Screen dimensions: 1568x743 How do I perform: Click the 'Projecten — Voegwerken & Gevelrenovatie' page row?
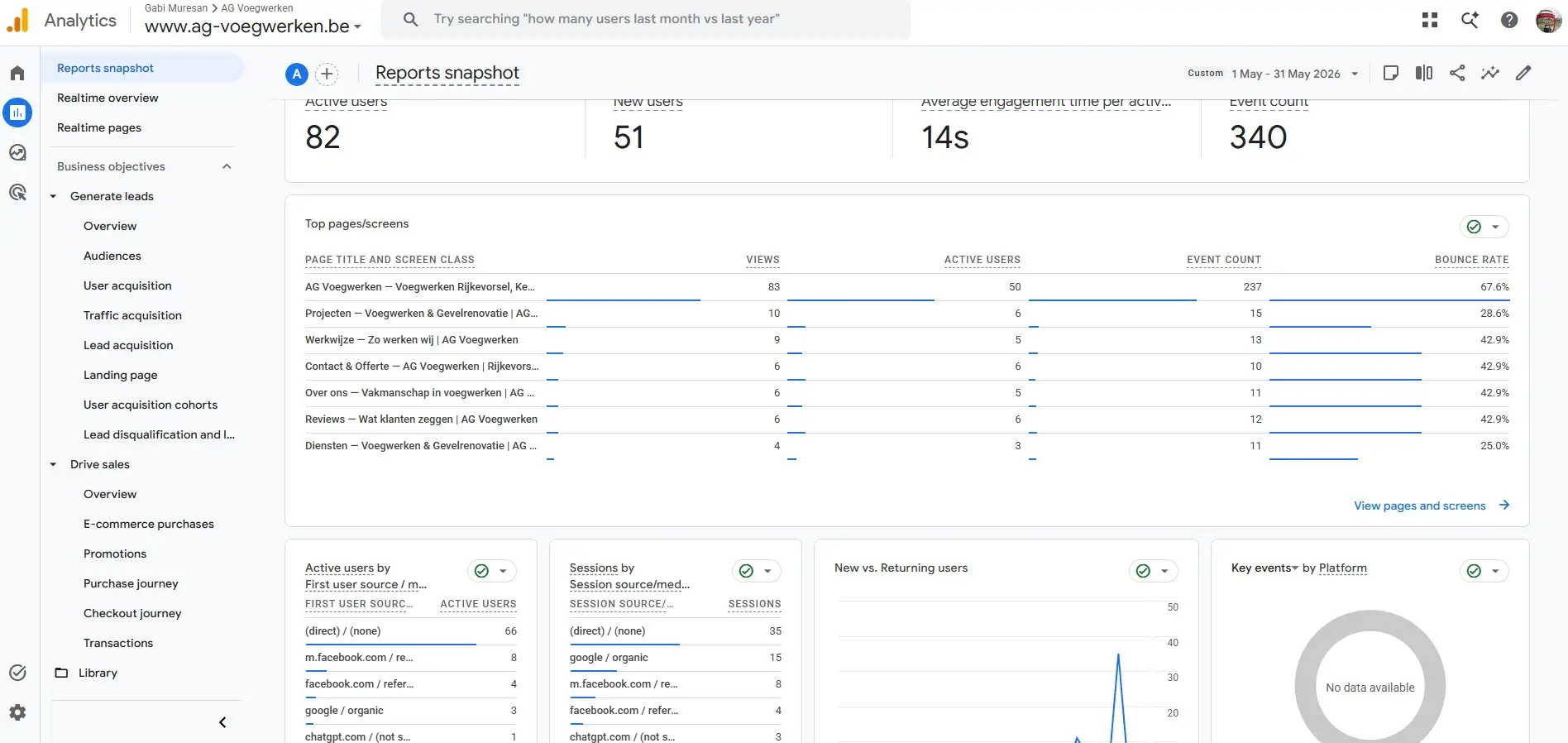[906, 314]
